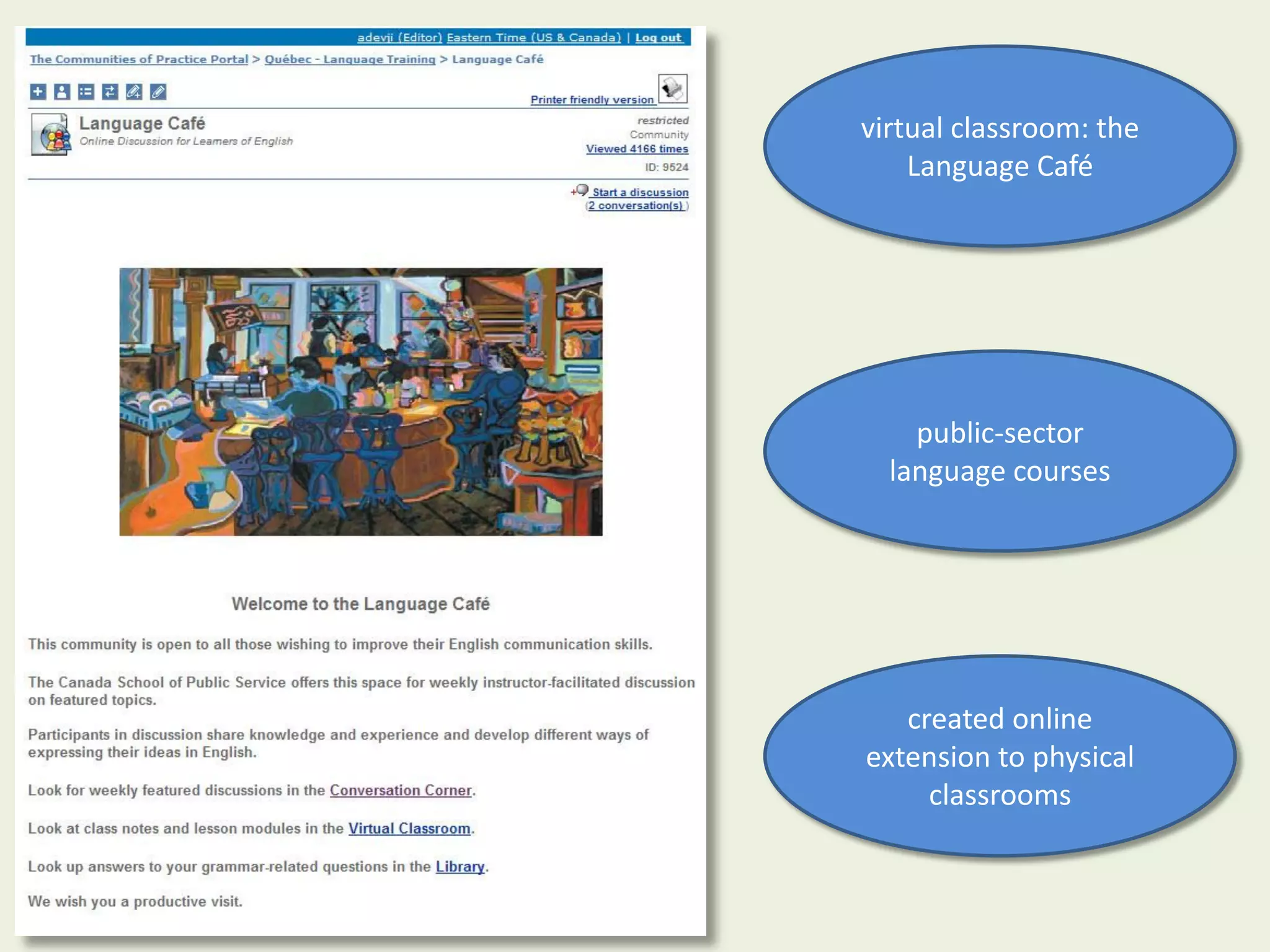Open the Virtual Classroom link
Screen dimensions: 1270x952
(409, 829)
